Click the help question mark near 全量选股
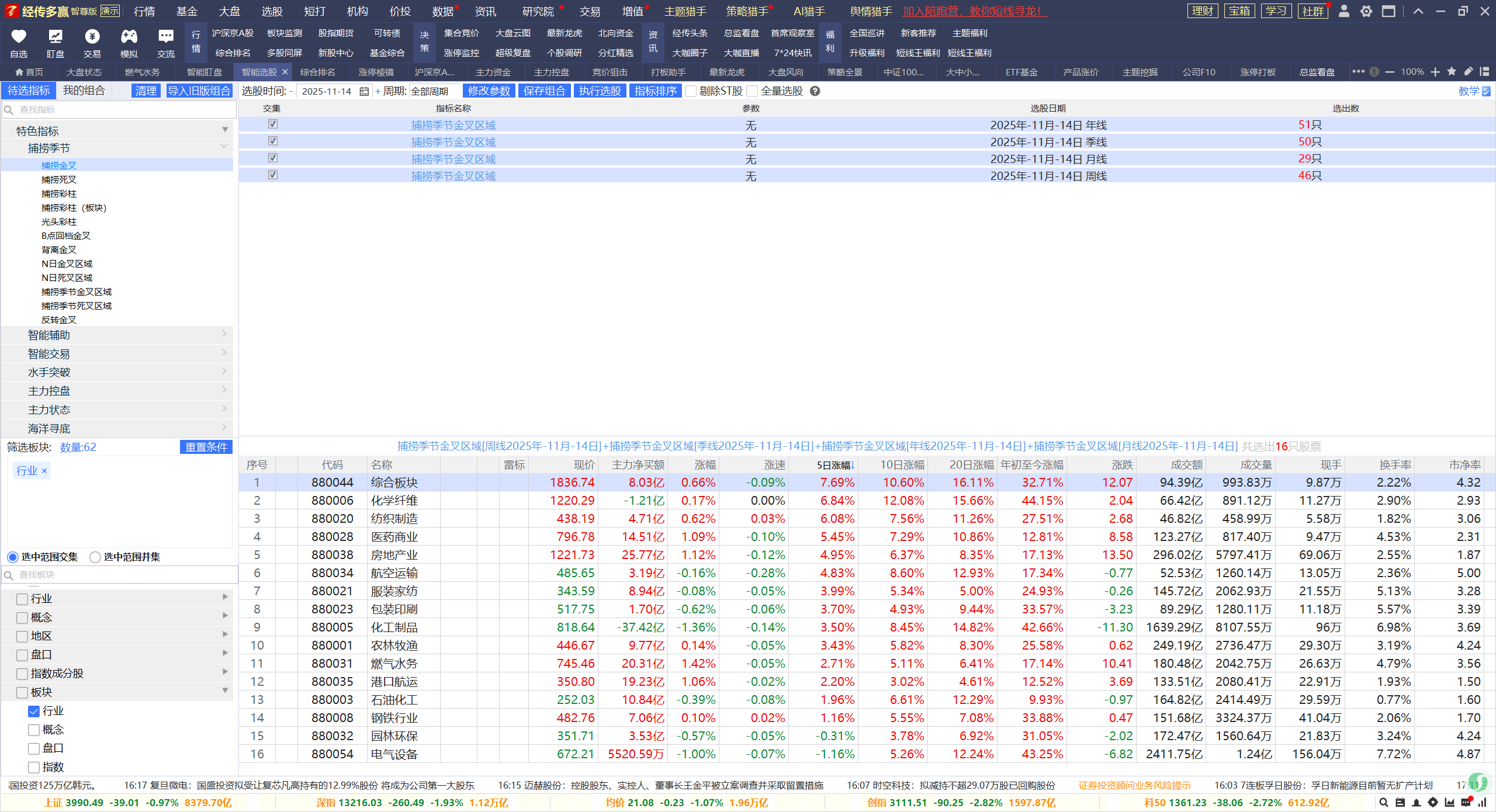The width and height of the screenshot is (1496, 812). click(815, 91)
